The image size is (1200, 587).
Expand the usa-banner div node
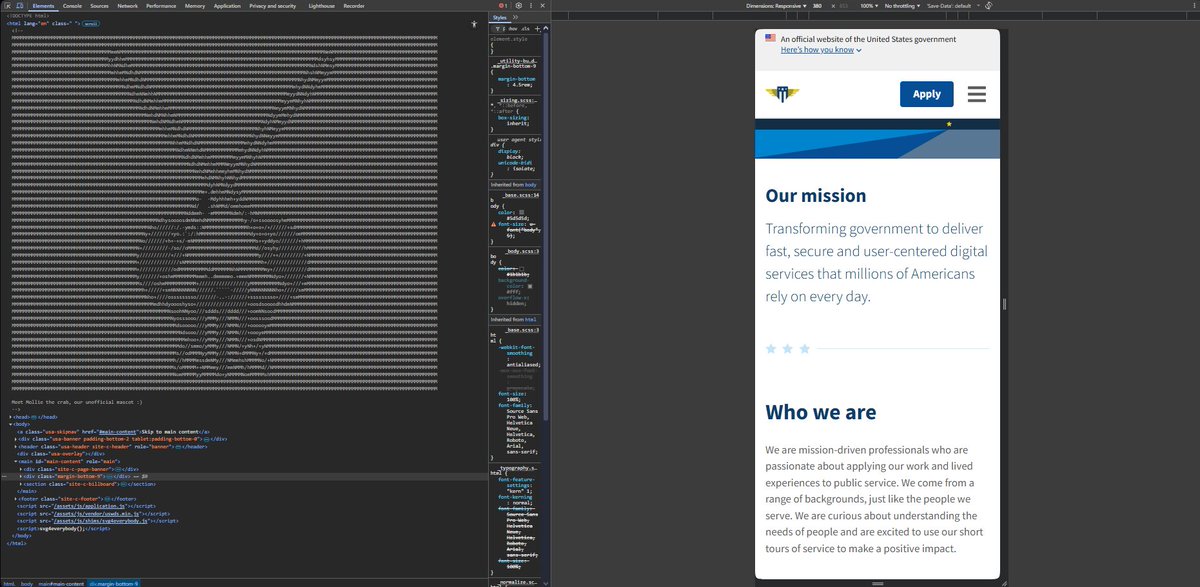tap(16, 438)
